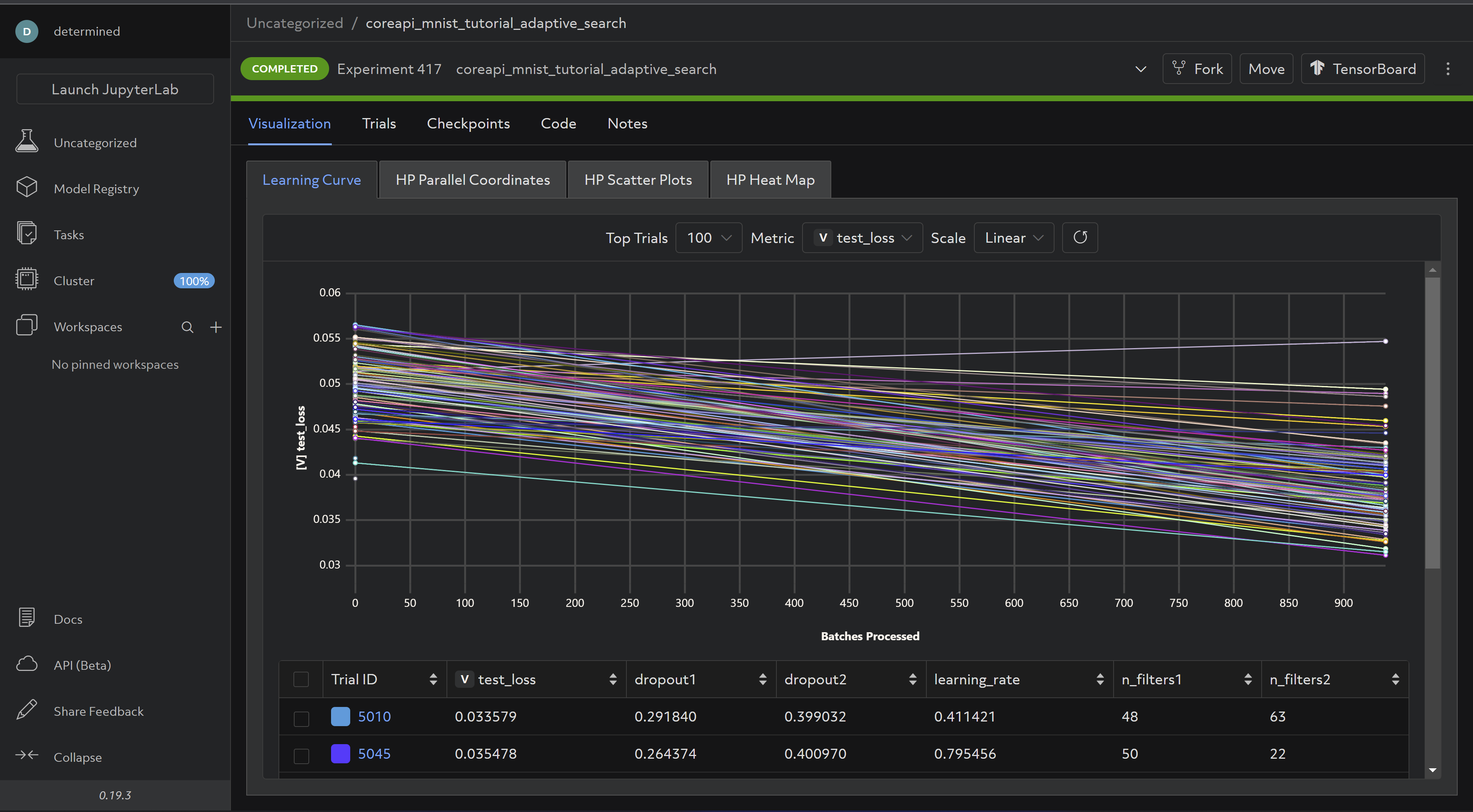Sort table by dropout1 arrows

coord(762,679)
